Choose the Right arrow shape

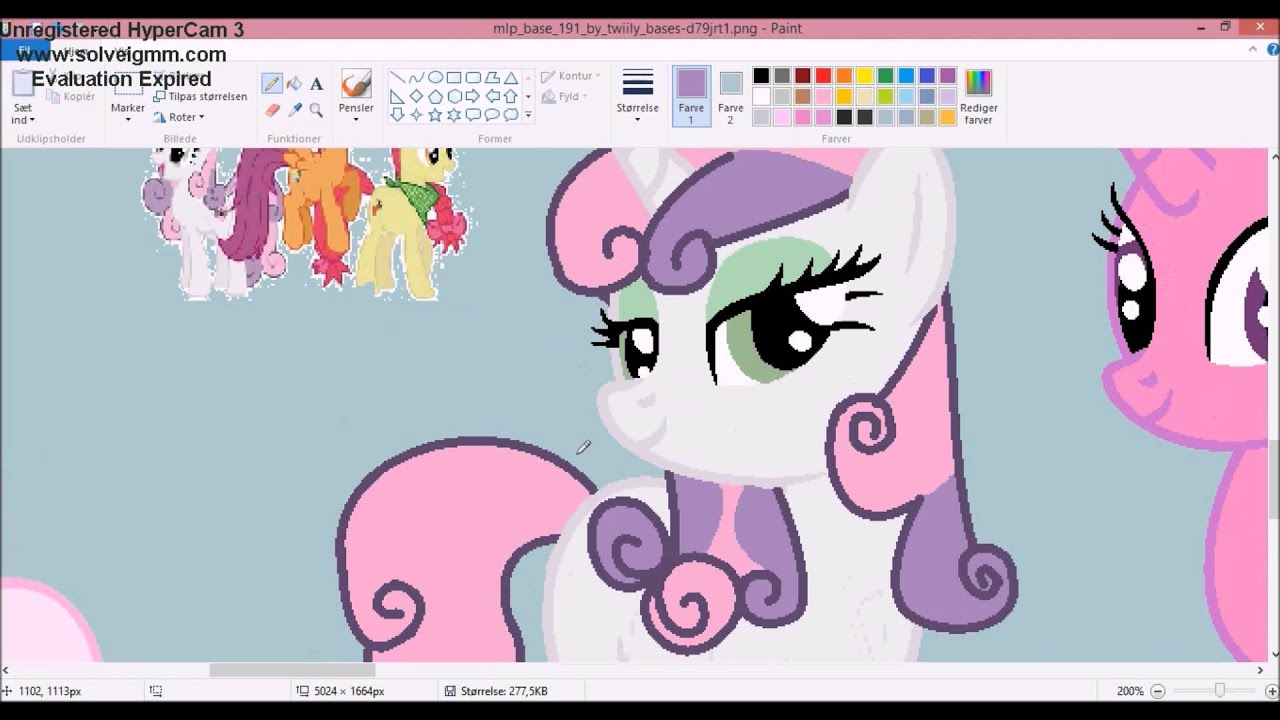tap(473, 96)
